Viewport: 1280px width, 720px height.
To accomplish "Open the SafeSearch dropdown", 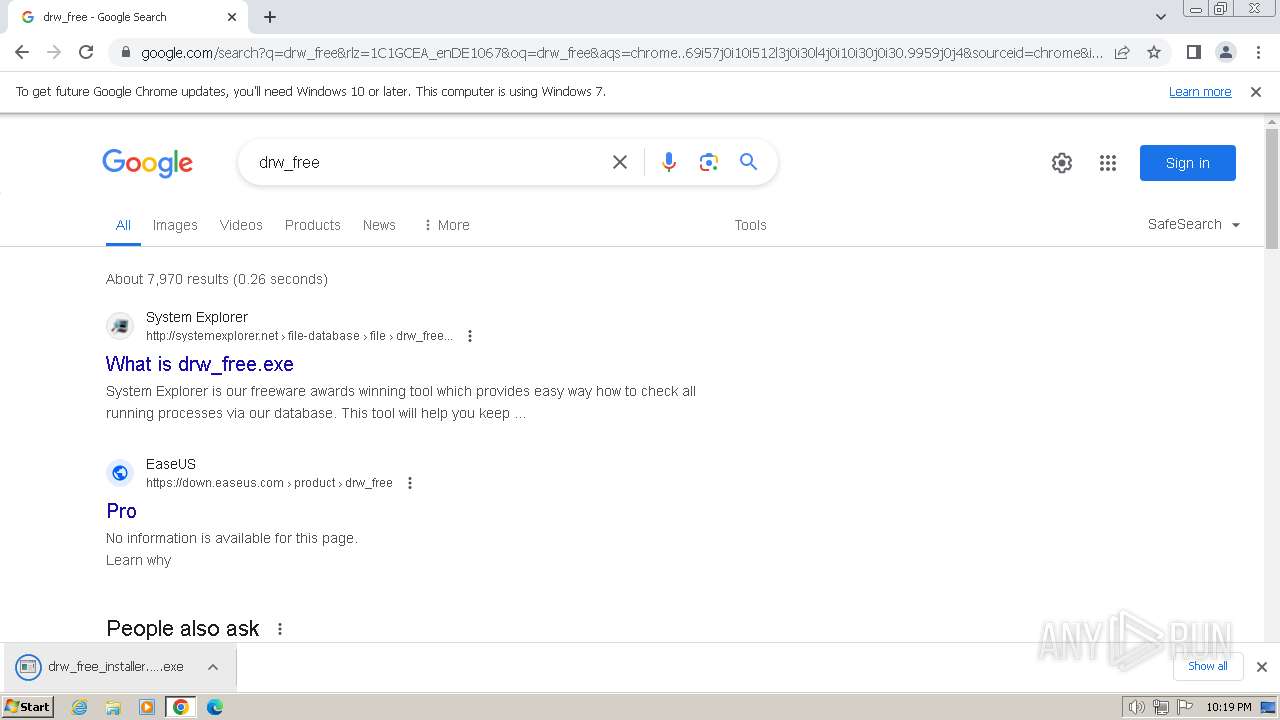I will [x=1194, y=225].
